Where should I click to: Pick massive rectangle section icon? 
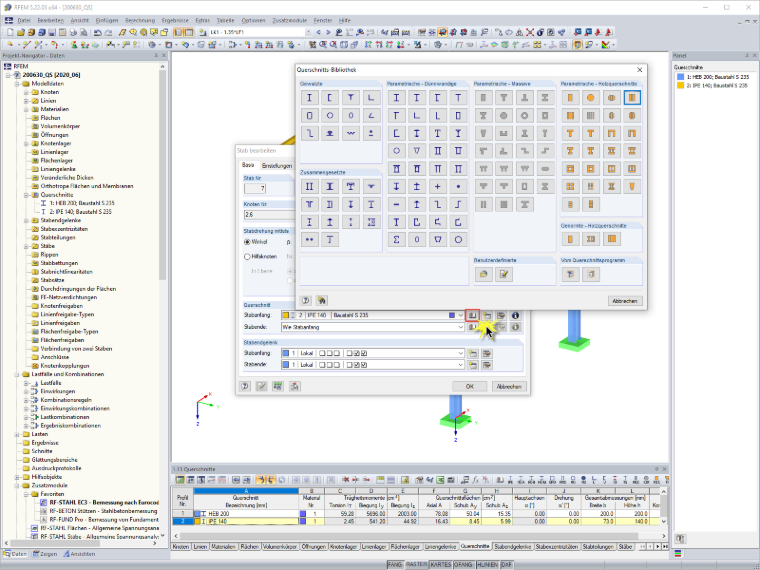[x=483, y=98]
